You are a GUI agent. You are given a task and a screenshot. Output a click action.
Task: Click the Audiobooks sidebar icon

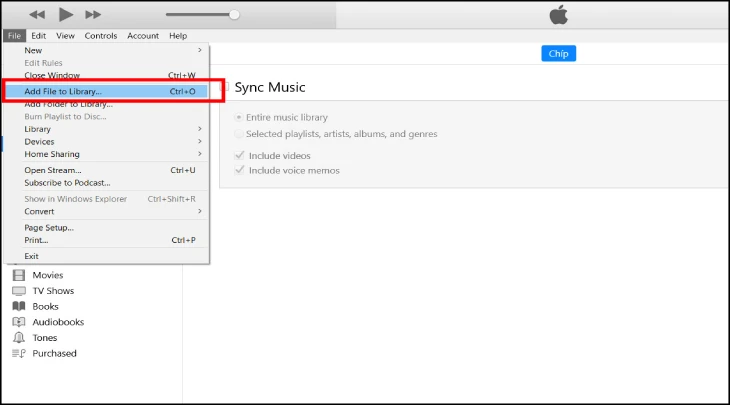pos(18,322)
